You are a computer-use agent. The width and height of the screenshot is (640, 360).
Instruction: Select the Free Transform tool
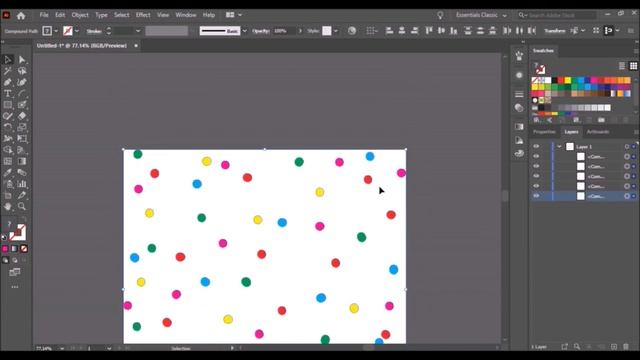point(22,139)
